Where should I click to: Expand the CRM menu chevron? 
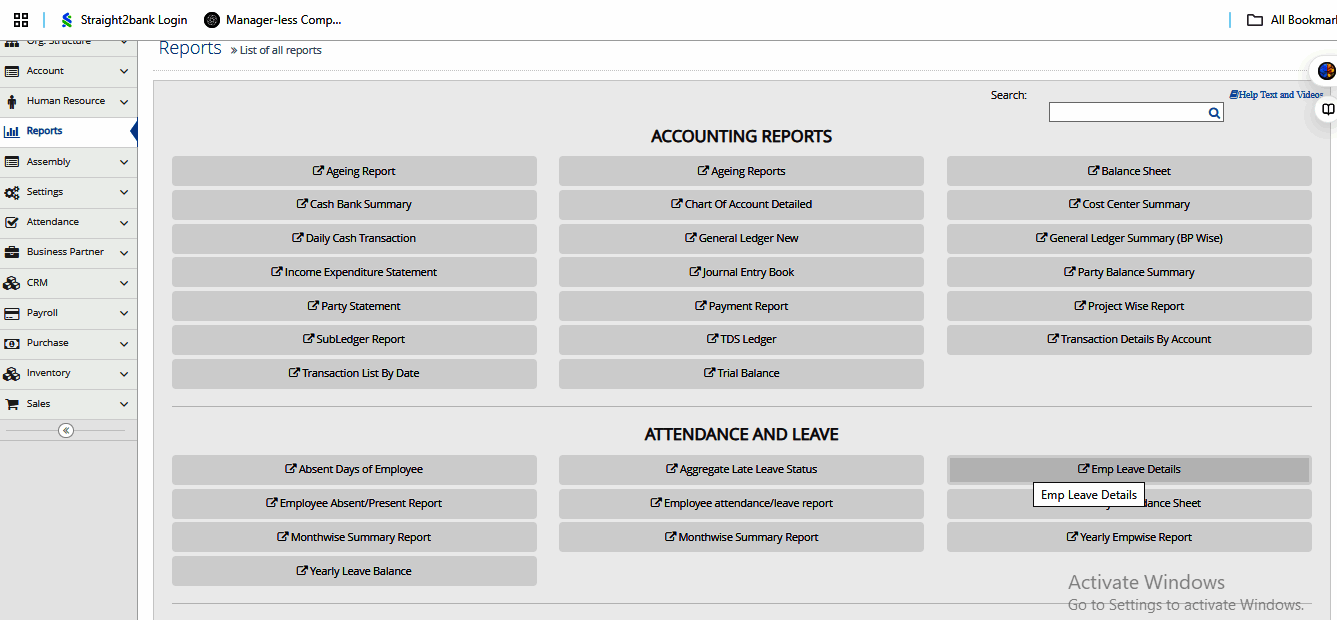(124, 283)
